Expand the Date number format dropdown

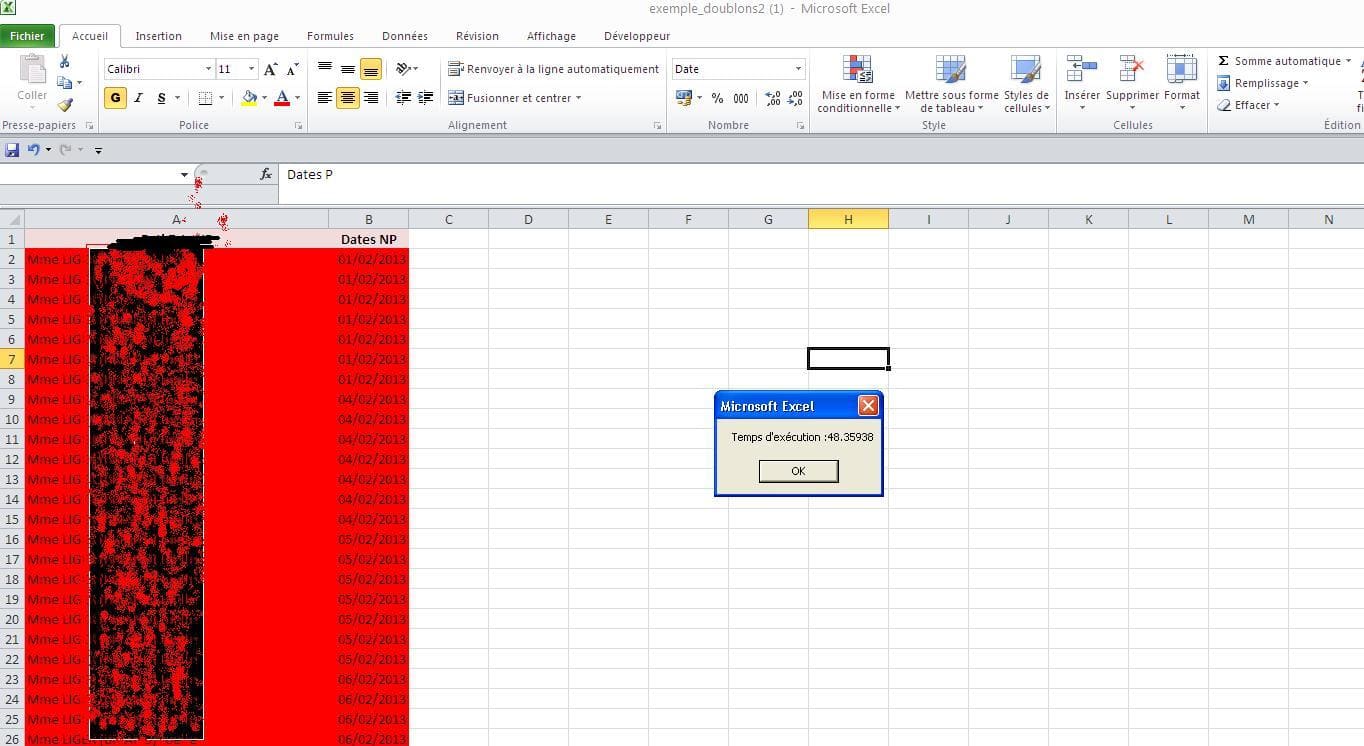click(x=798, y=69)
